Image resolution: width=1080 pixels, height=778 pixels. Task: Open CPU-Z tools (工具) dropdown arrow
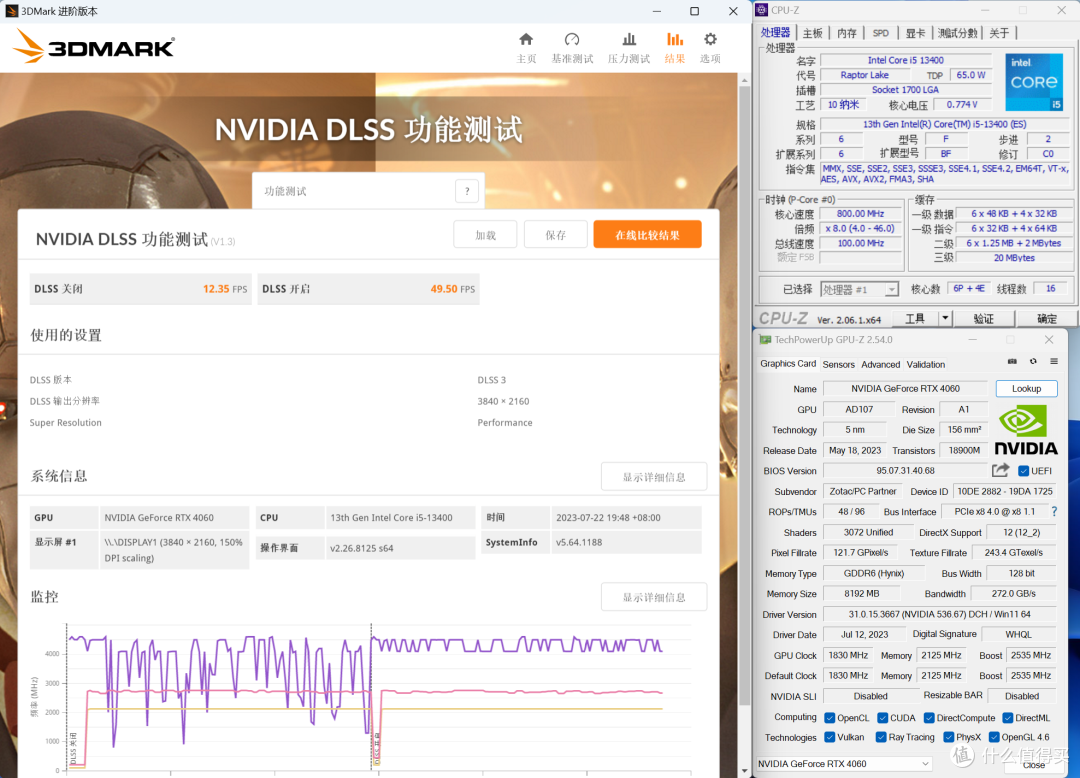[x=945, y=318]
